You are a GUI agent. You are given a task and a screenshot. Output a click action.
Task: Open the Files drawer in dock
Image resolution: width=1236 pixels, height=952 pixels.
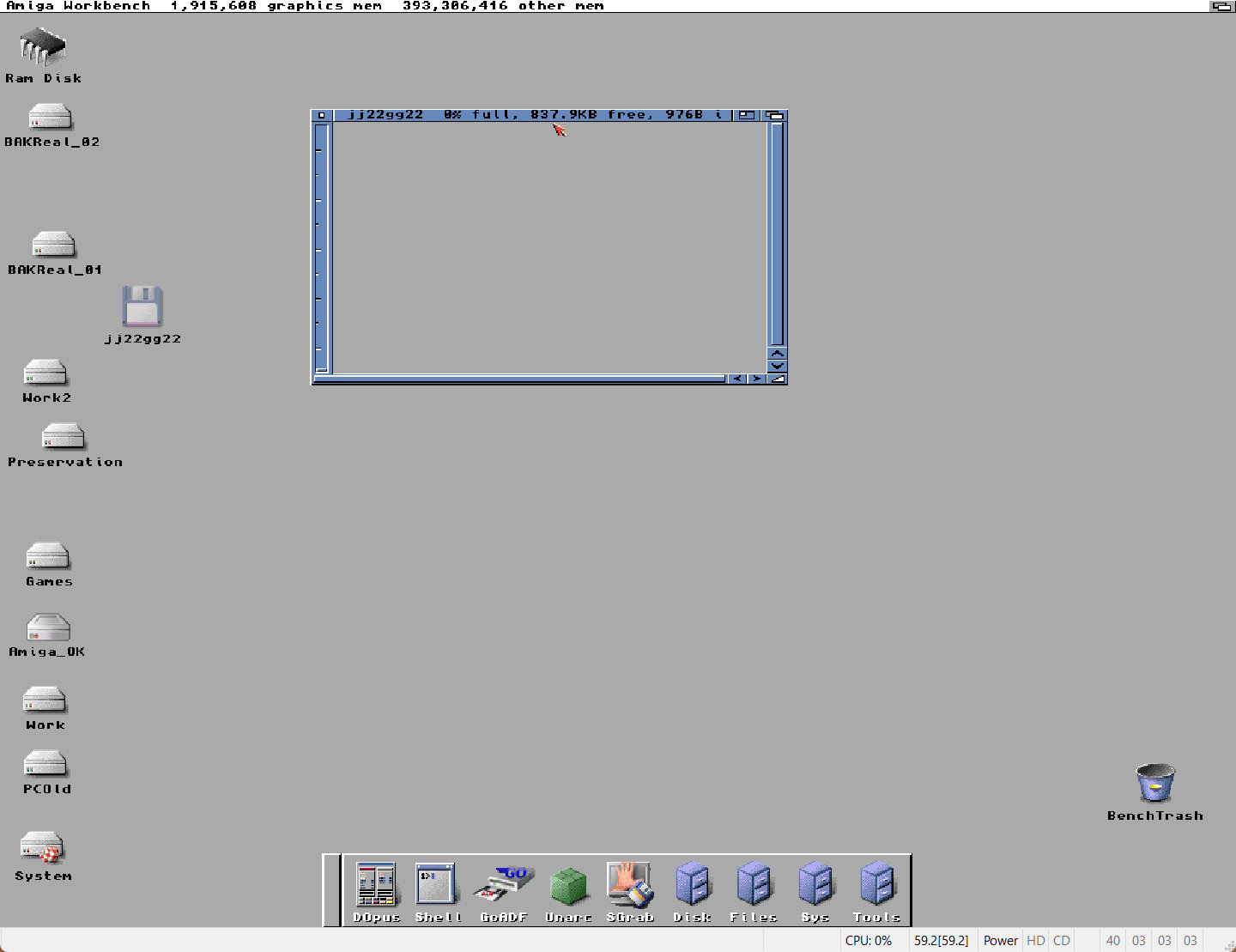754,884
